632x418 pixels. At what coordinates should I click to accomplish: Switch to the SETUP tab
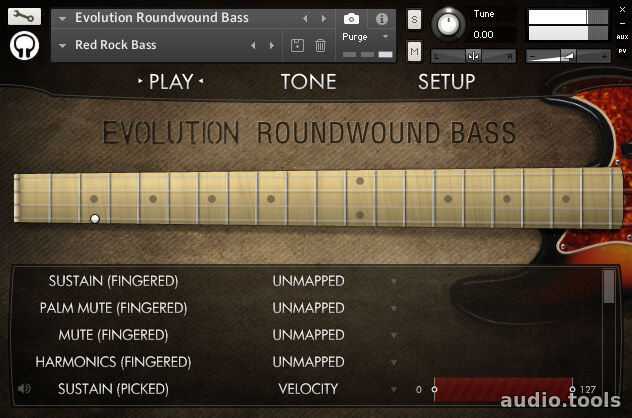point(447,82)
